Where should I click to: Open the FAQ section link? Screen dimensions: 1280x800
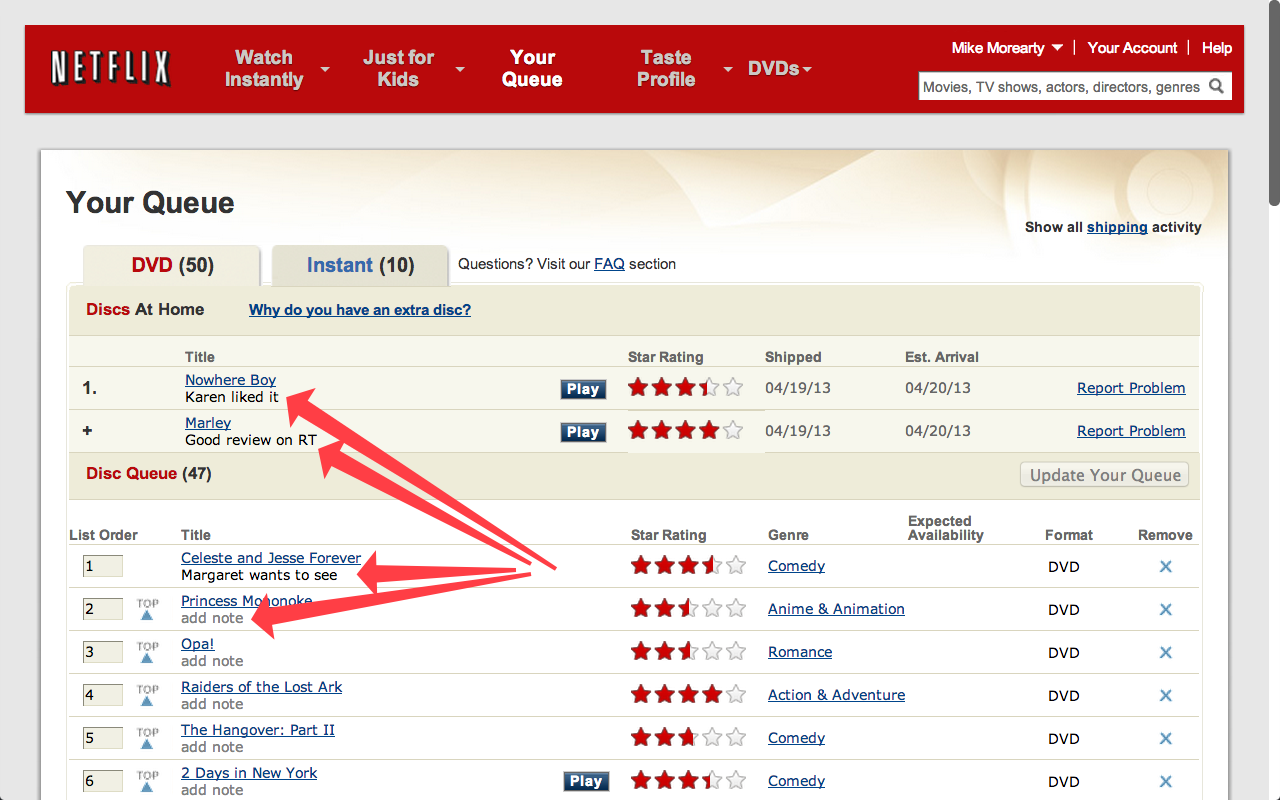point(610,264)
